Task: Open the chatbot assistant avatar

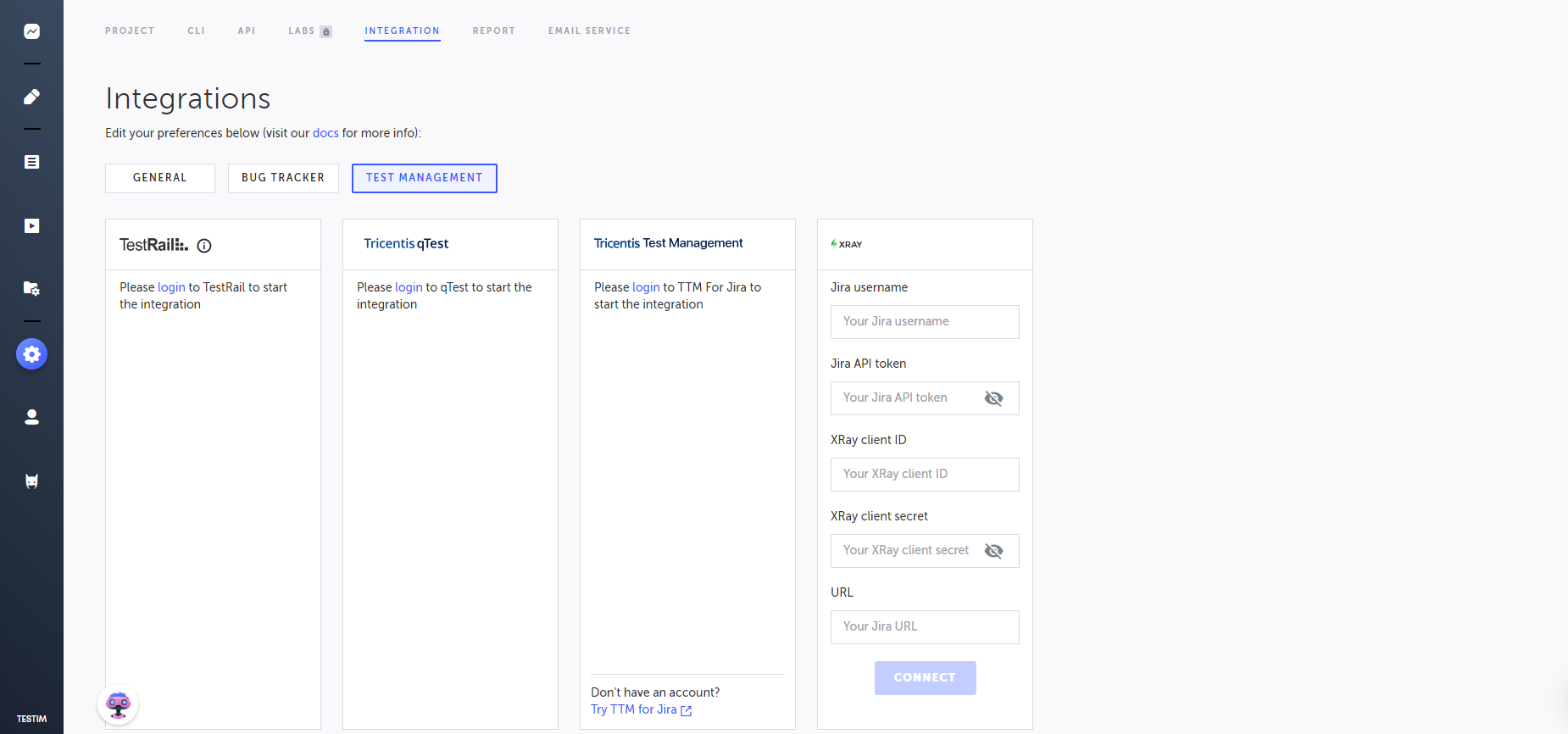Action: (118, 704)
